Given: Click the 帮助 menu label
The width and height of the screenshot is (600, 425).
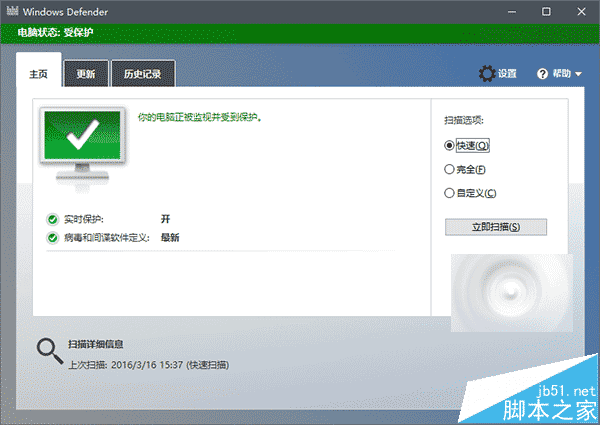Looking at the screenshot, I should 561,73.
